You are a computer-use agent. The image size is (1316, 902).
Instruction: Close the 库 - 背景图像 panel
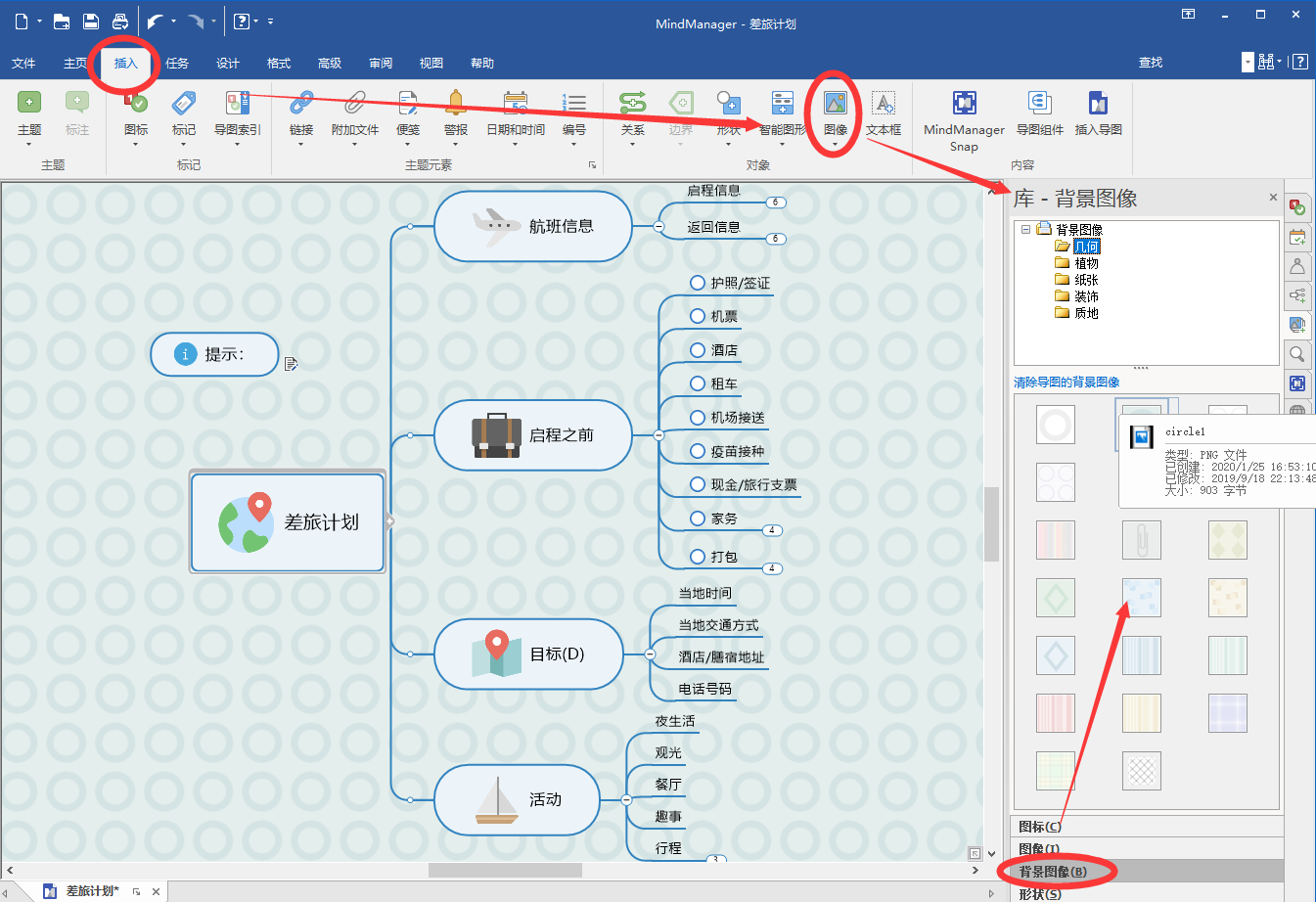1273,198
